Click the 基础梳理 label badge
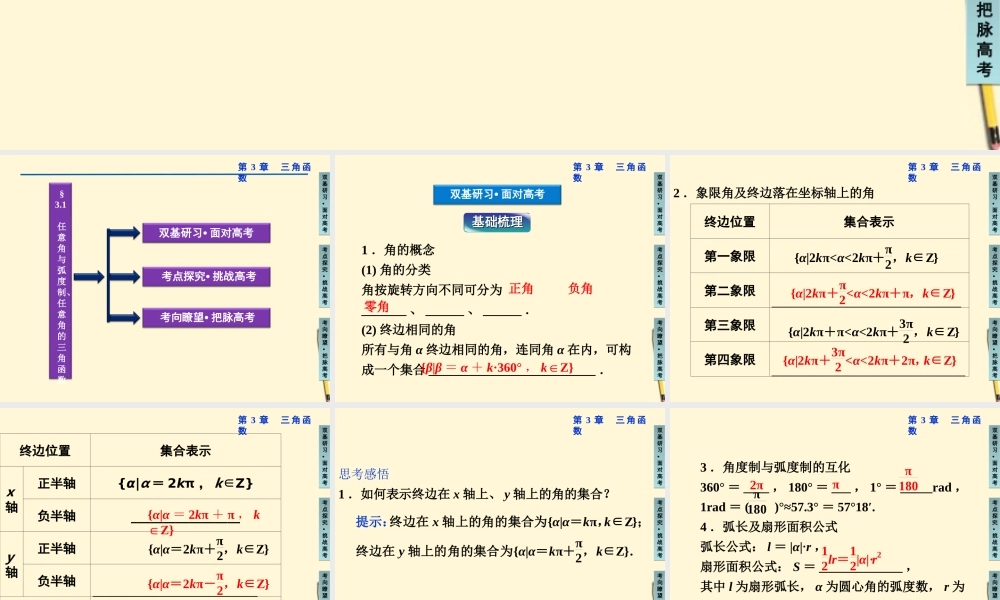 pyautogui.click(x=497, y=222)
